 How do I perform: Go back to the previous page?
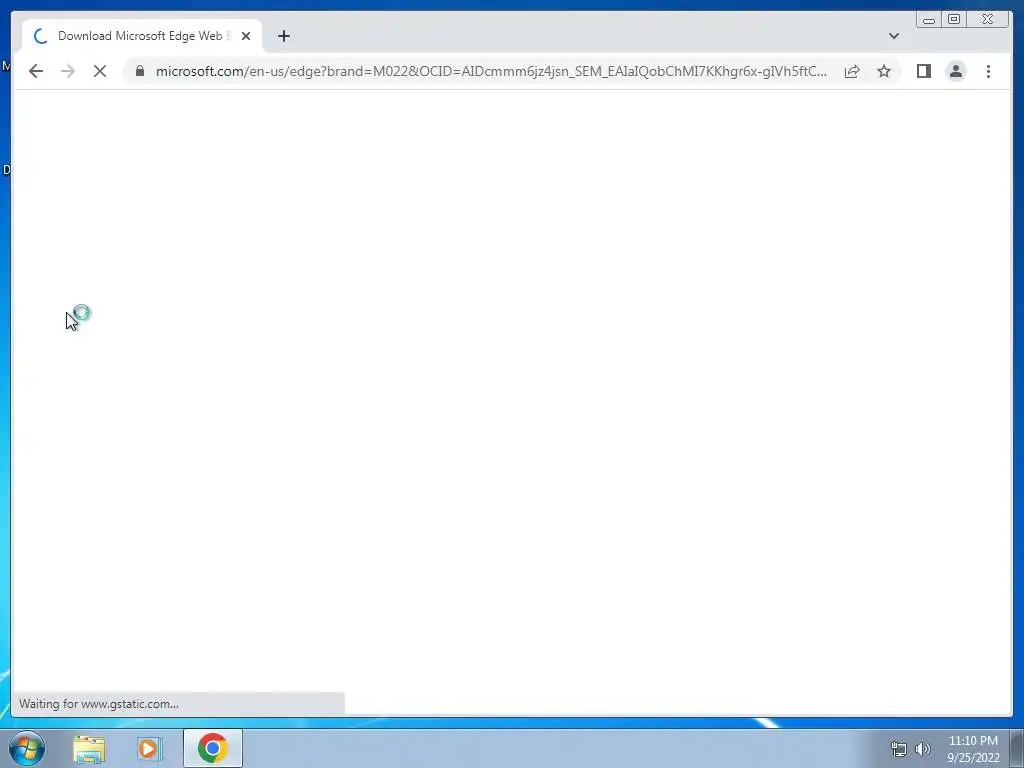tap(36, 71)
